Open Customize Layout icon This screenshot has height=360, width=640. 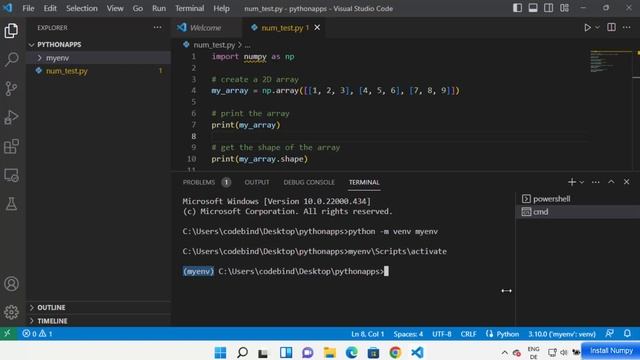click(x=564, y=8)
